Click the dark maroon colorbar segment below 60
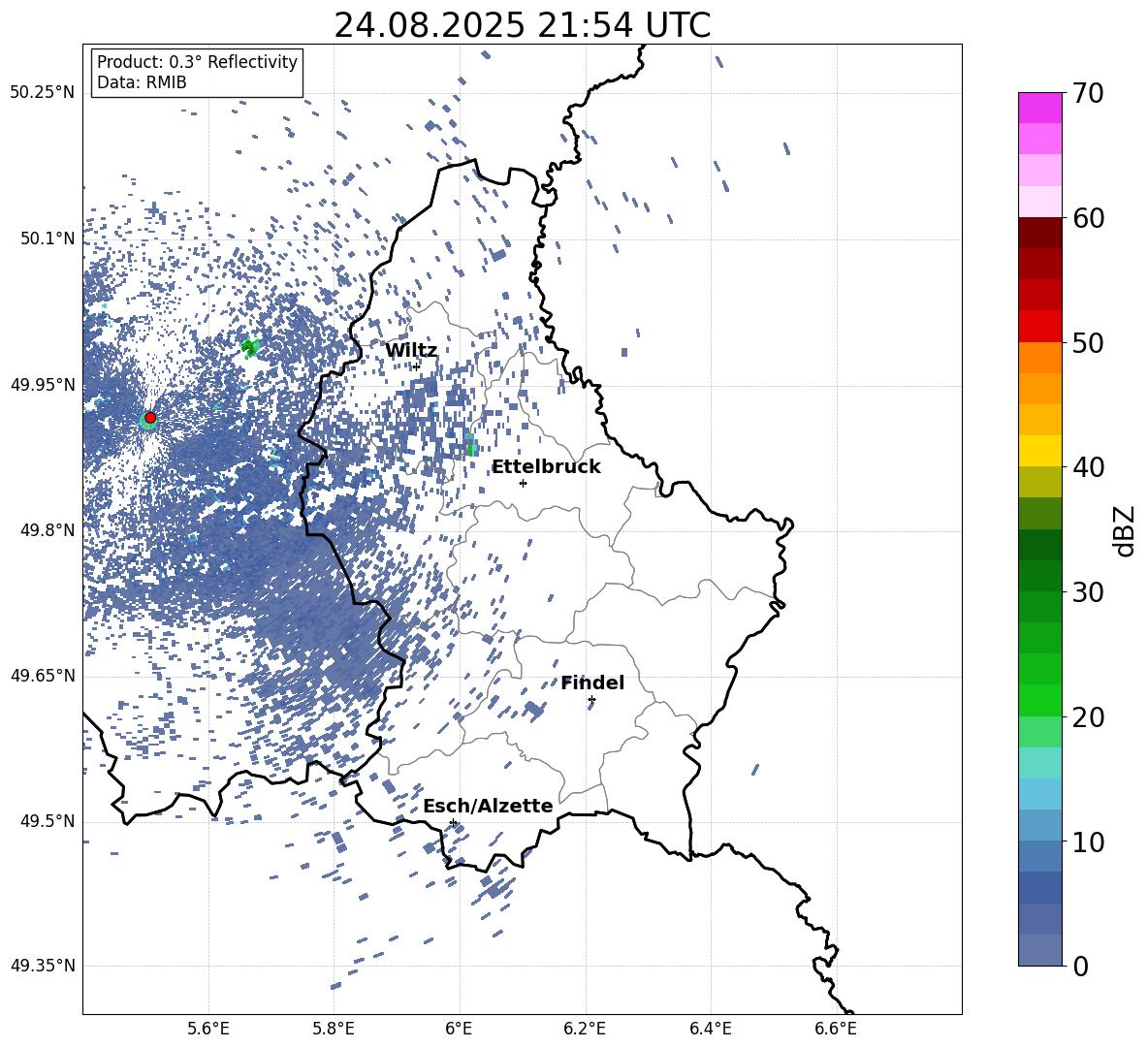 click(x=1039, y=233)
